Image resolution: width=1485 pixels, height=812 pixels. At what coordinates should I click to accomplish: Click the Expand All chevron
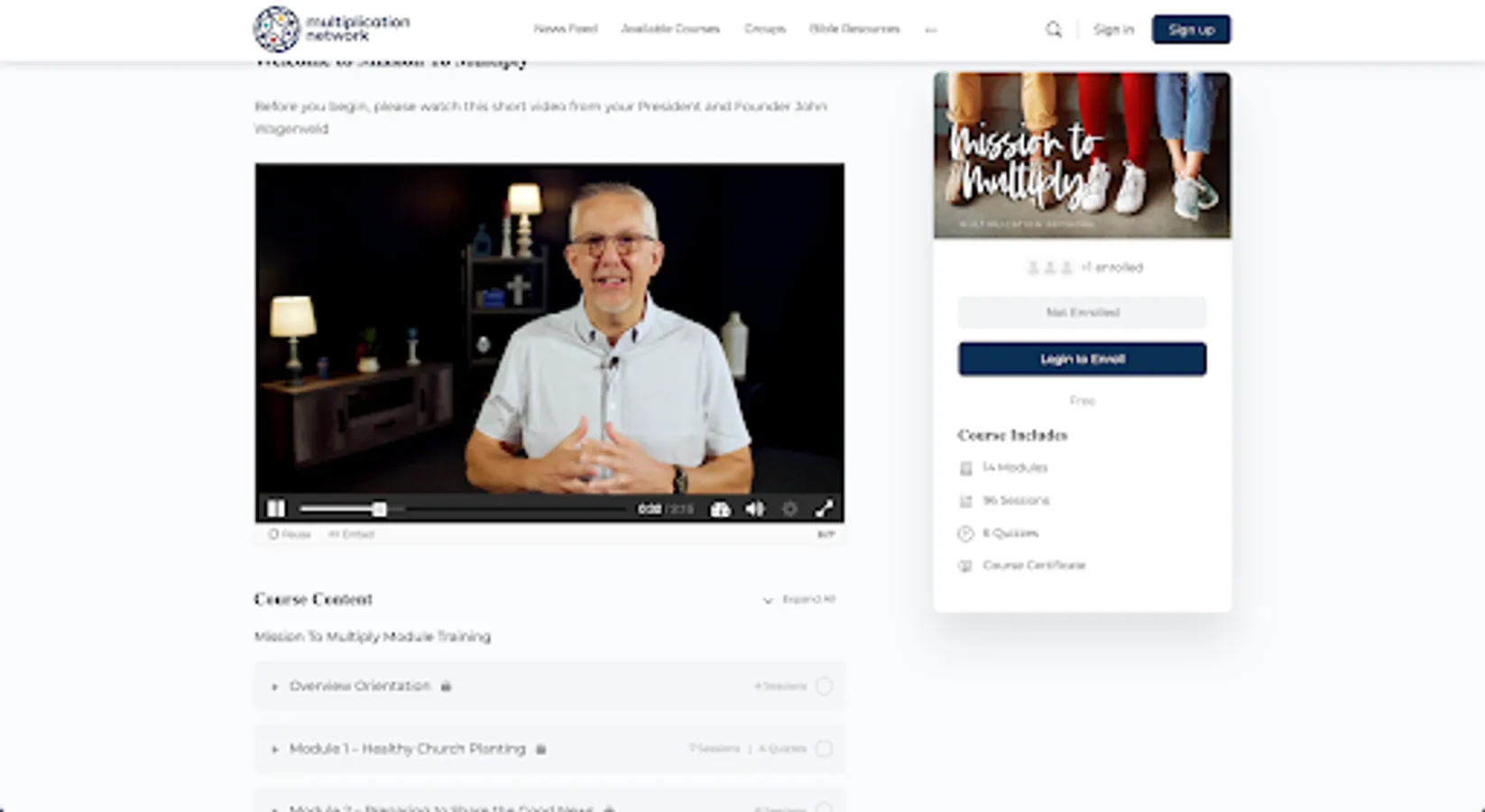point(768,600)
